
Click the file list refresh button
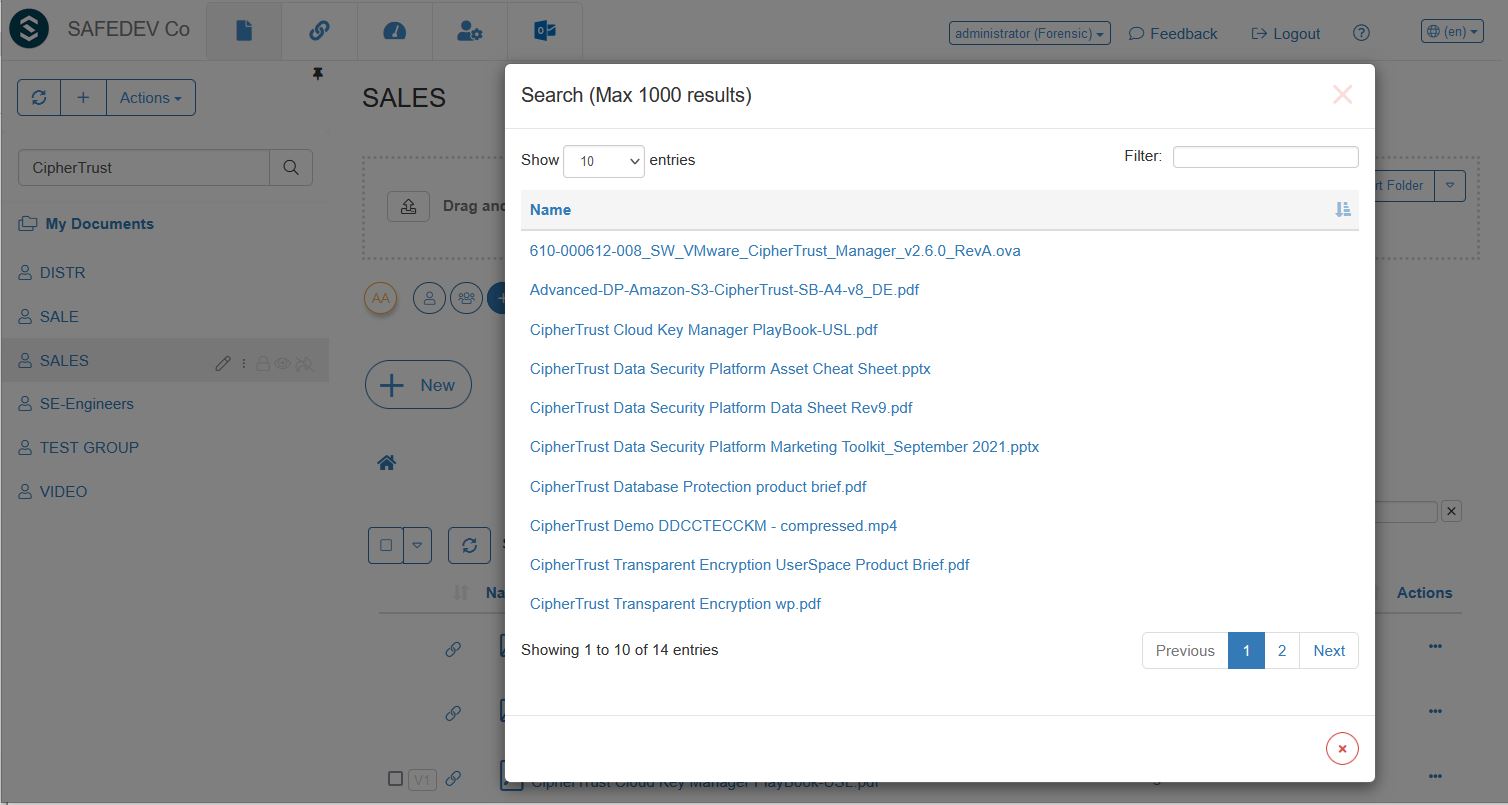coord(469,545)
